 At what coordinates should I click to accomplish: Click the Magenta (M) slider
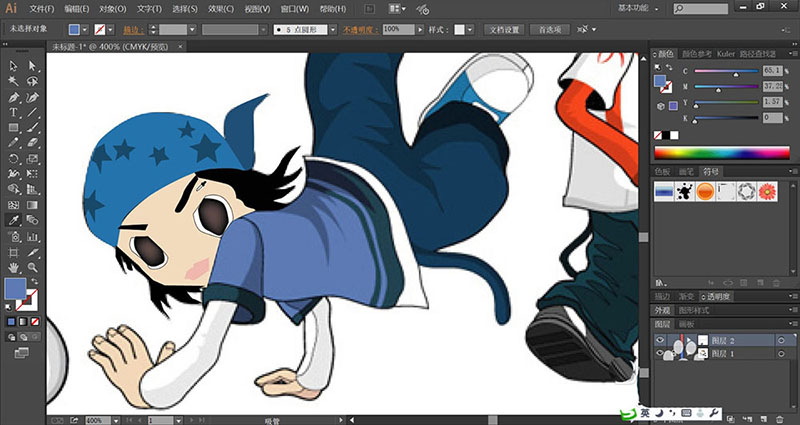(x=727, y=86)
